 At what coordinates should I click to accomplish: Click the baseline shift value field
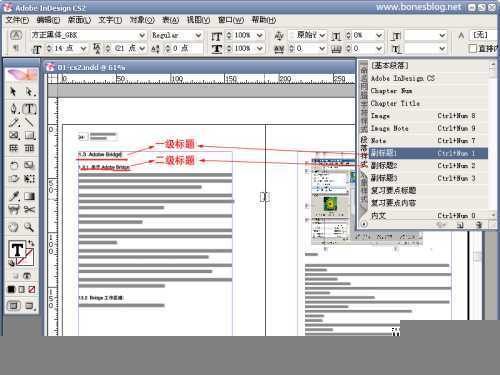click(x=188, y=49)
